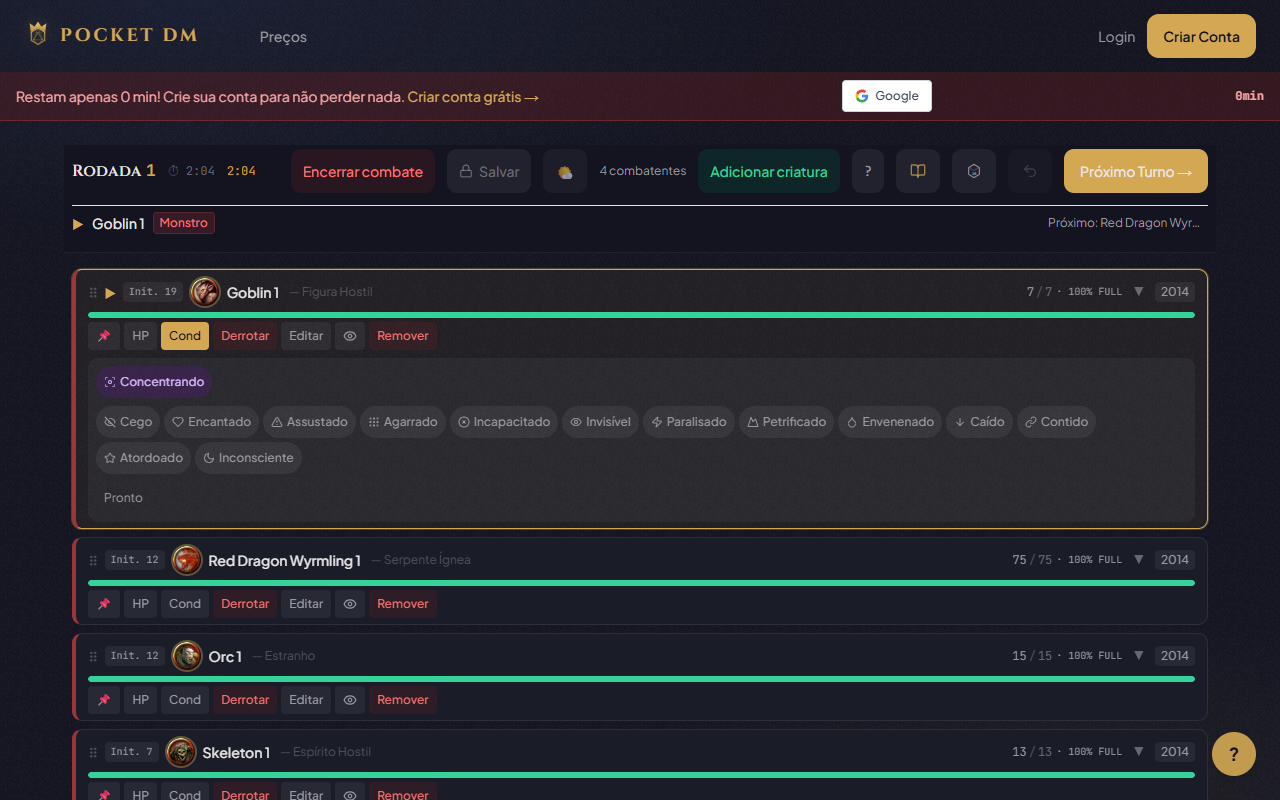
Task: Click the question mark button in combat toolbar
Action: 867,171
